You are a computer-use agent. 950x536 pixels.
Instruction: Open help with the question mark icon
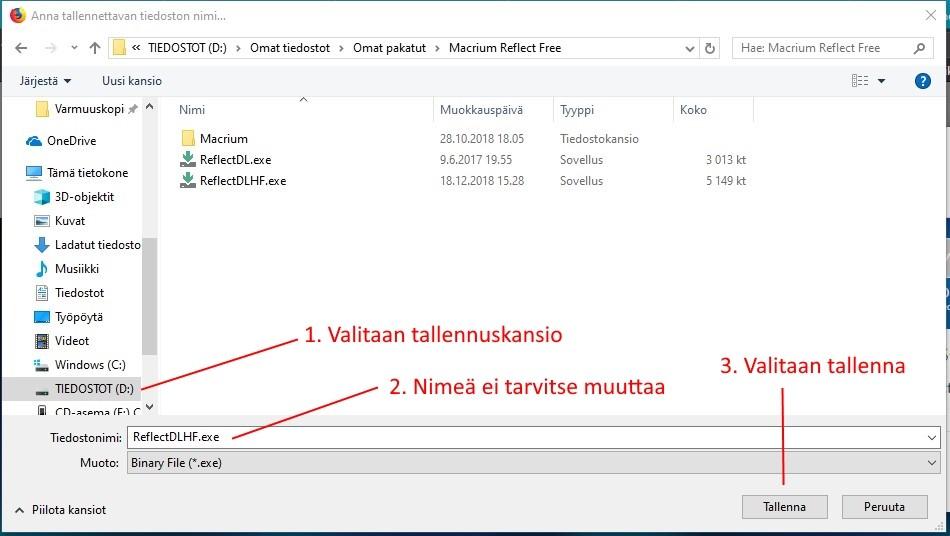[922, 81]
